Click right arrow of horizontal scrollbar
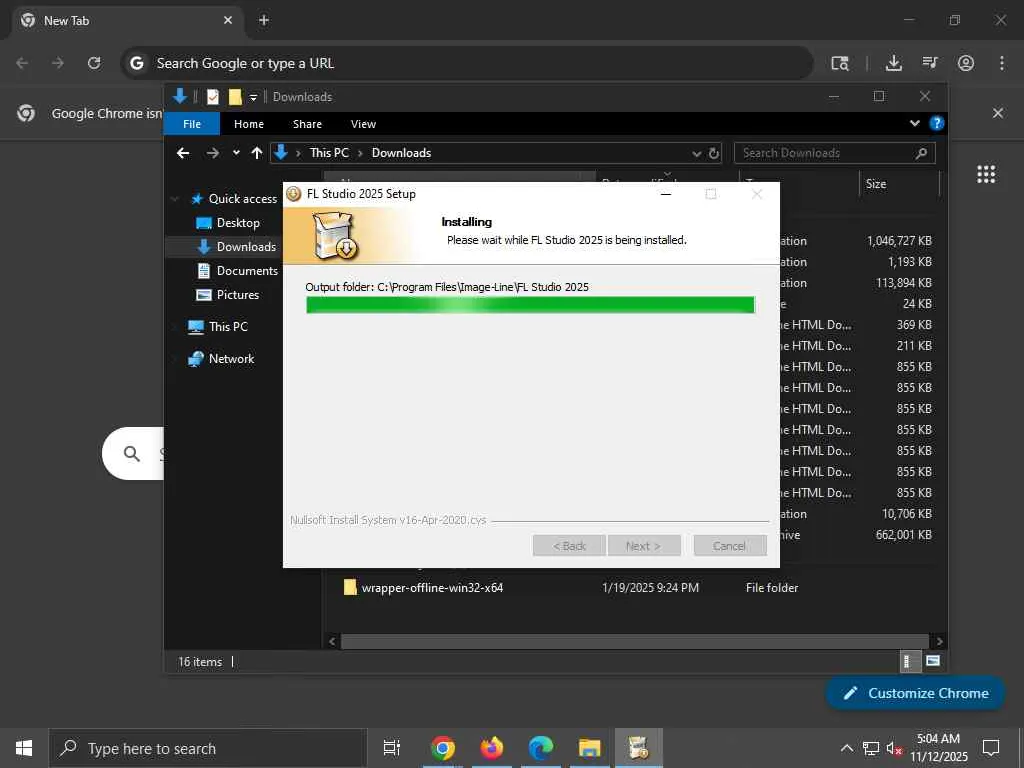This screenshot has height=768, width=1024. click(939, 641)
